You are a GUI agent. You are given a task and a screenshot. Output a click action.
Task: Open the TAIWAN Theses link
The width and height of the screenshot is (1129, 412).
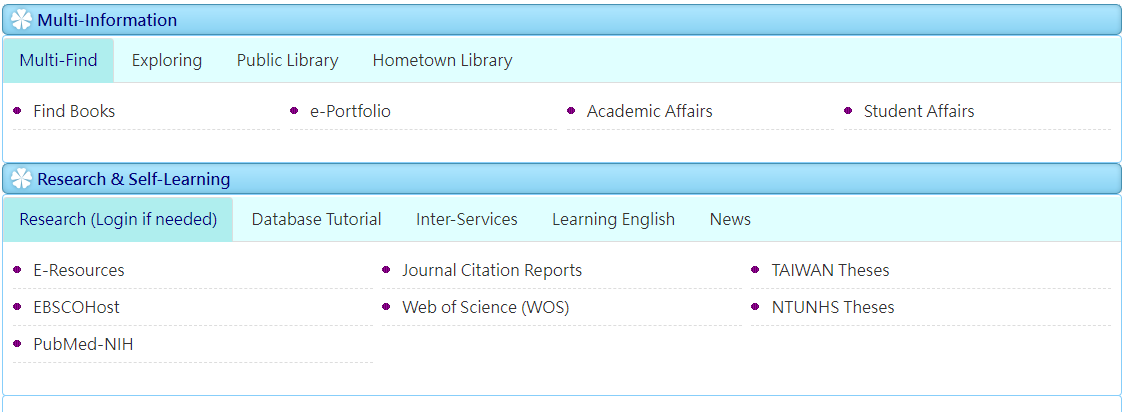click(830, 271)
